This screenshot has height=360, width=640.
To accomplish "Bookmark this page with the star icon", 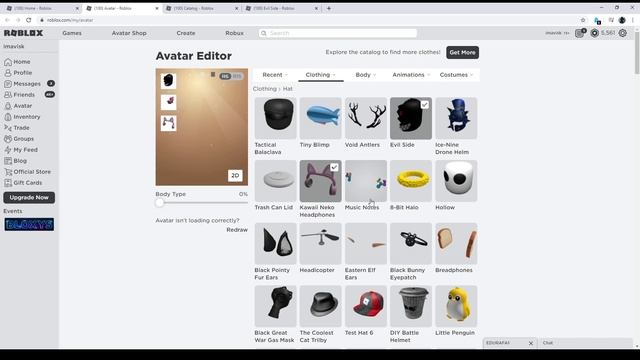I will coord(583,20).
